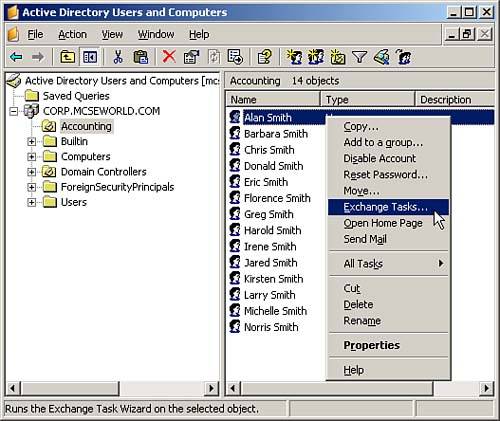Click the Back arrow toolbar icon
The width and height of the screenshot is (500, 421).
(x=16, y=57)
